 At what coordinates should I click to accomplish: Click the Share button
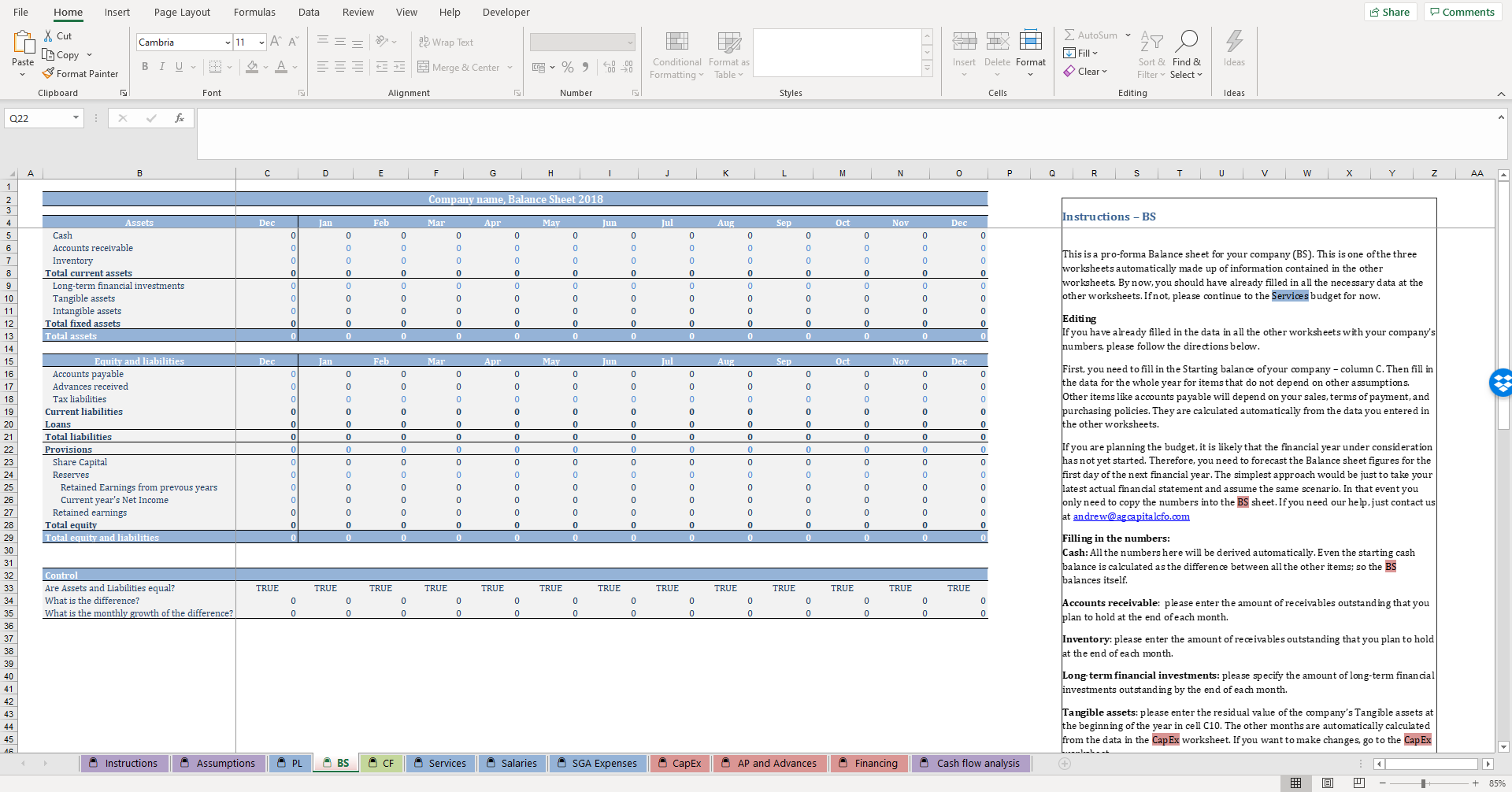pos(1389,12)
